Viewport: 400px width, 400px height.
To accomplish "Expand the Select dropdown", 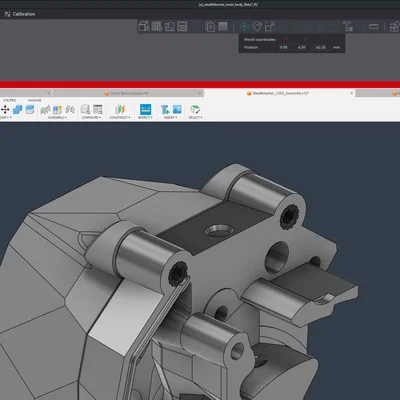I will [x=195, y=118].
